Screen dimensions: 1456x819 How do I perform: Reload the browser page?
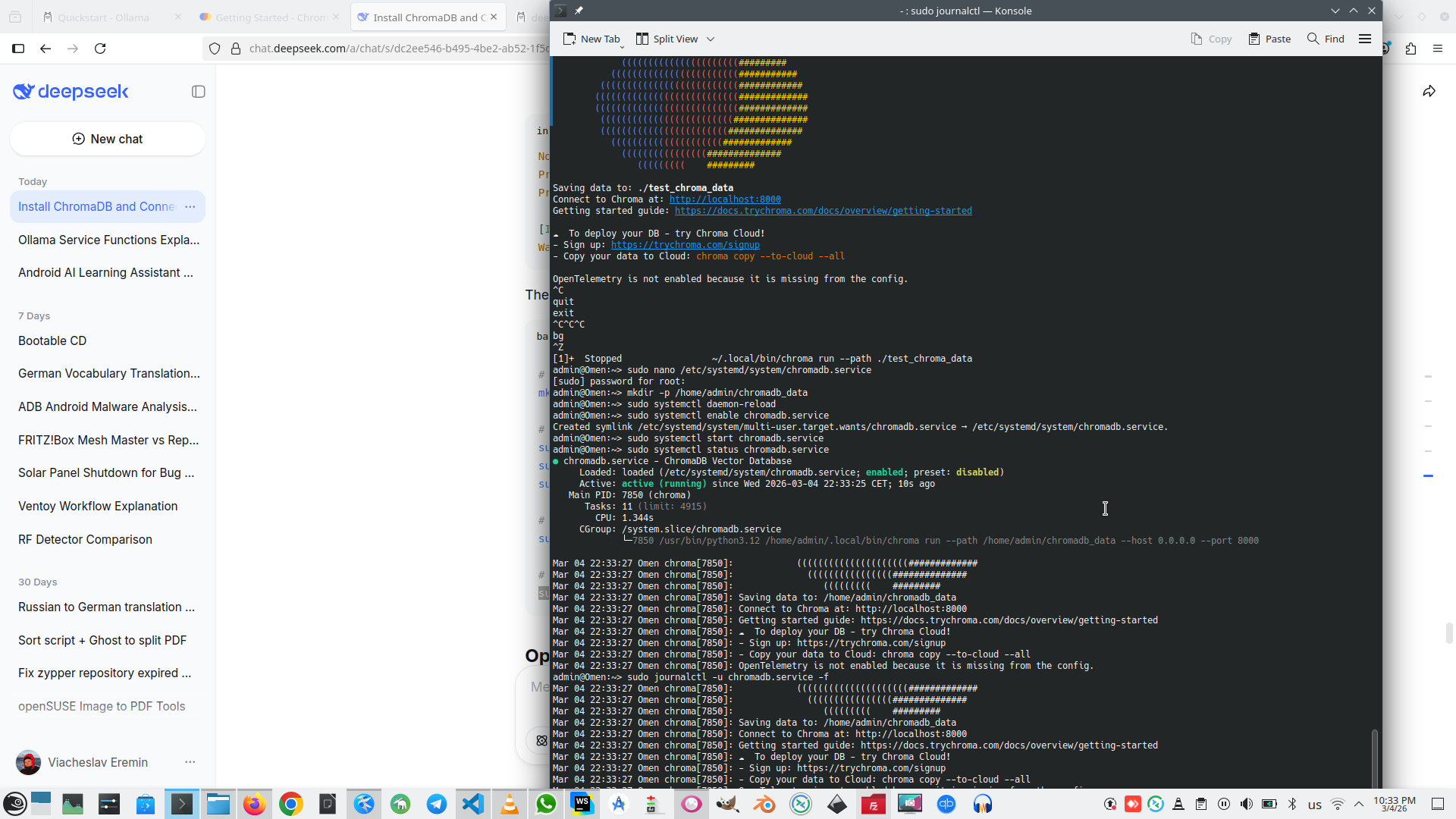coord(100,49)
